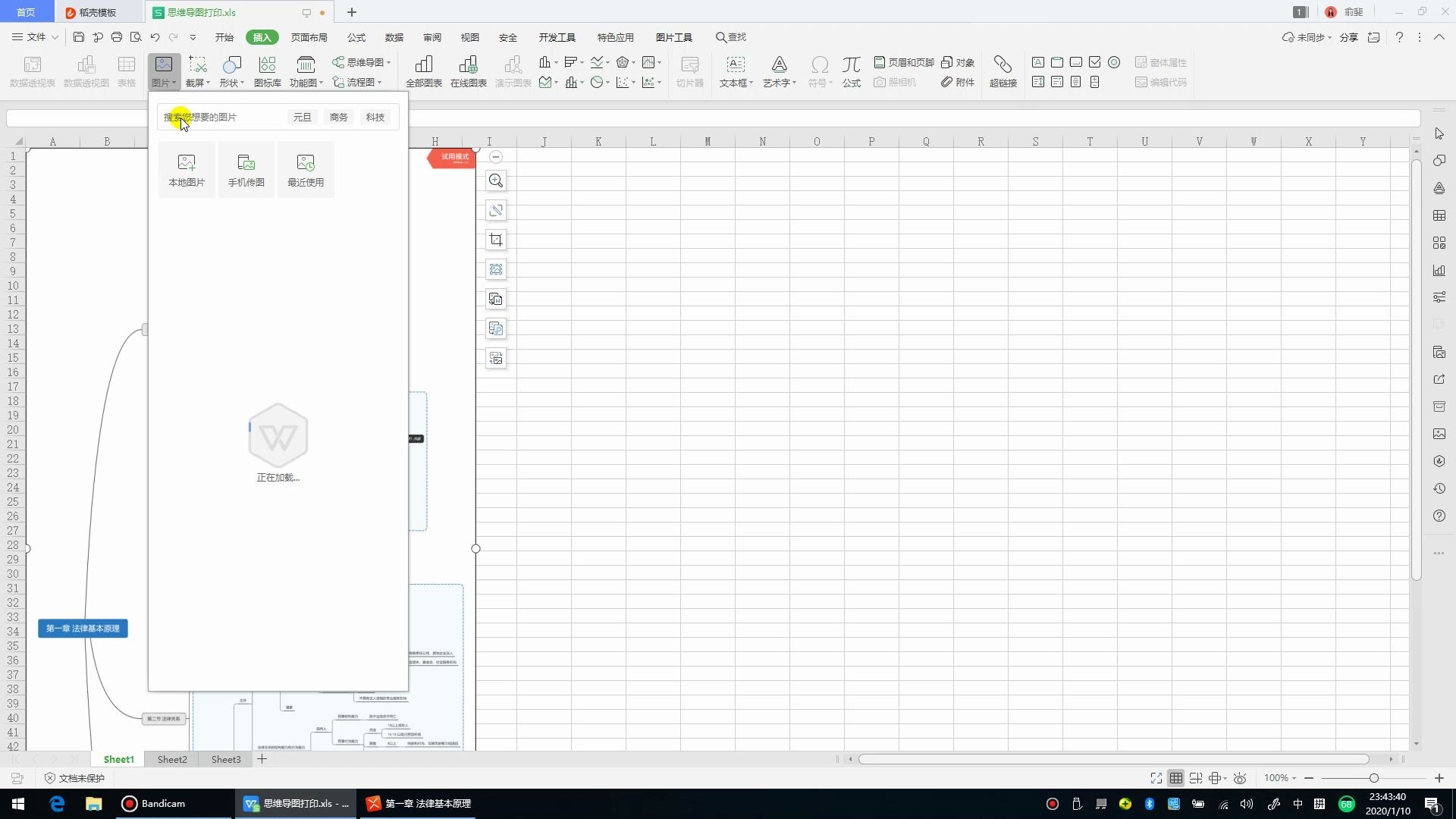This screenshot has height=819, width=1456.
Task: Click the 分享 share button
Action: pyautogui.click(x=1348, y=37)
